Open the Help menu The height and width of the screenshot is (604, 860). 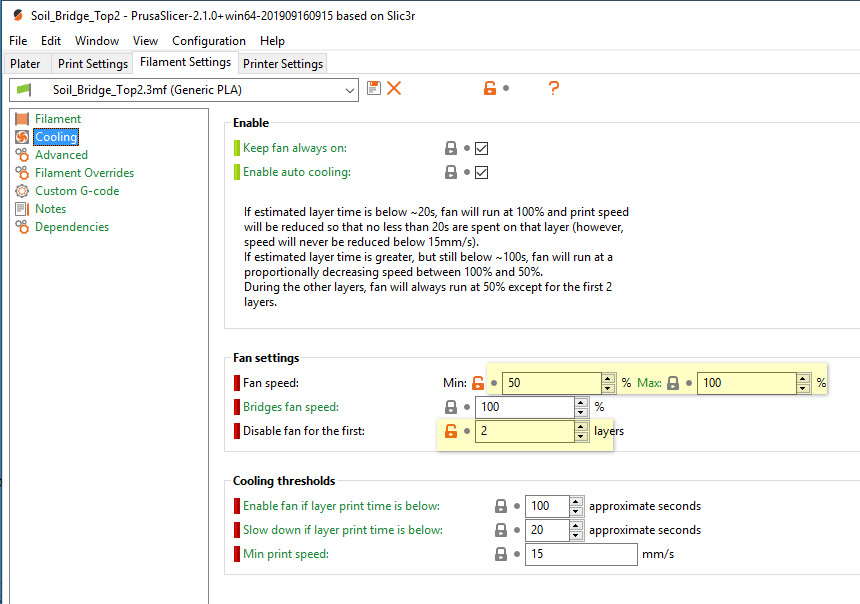272,41
